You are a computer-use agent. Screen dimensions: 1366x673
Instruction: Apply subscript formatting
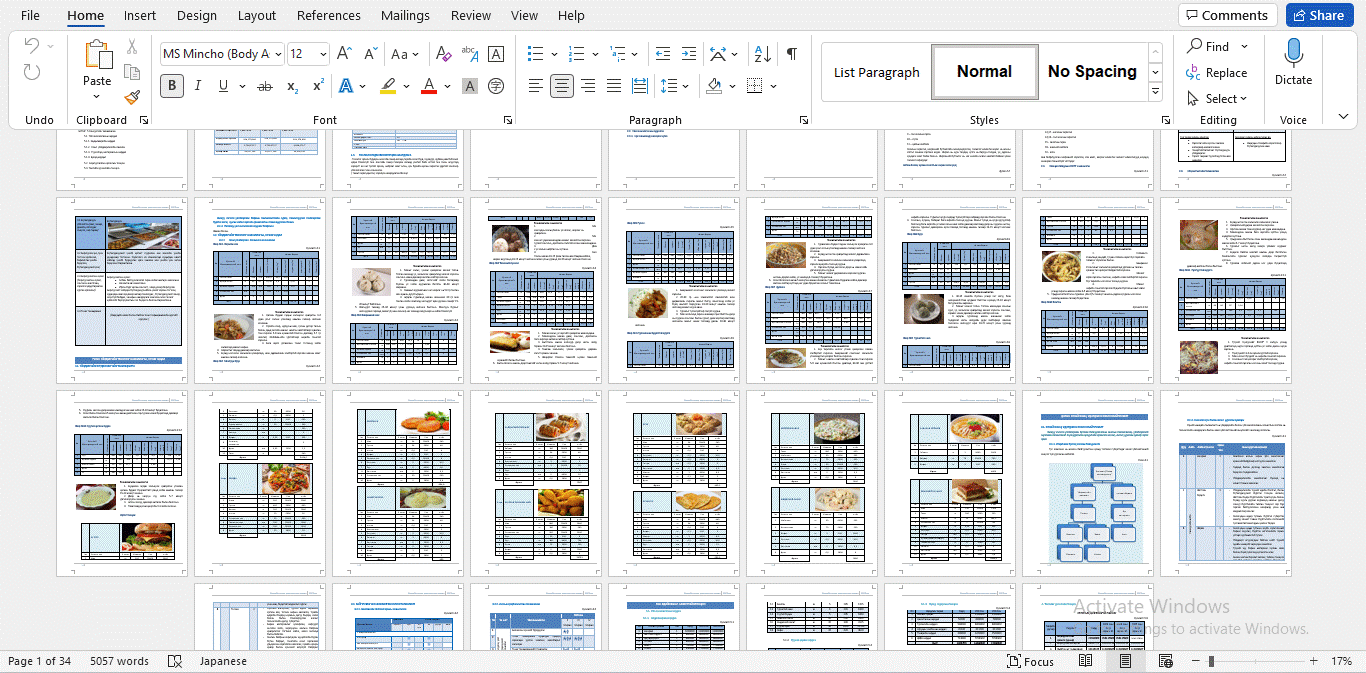click(x=292, y=86)
